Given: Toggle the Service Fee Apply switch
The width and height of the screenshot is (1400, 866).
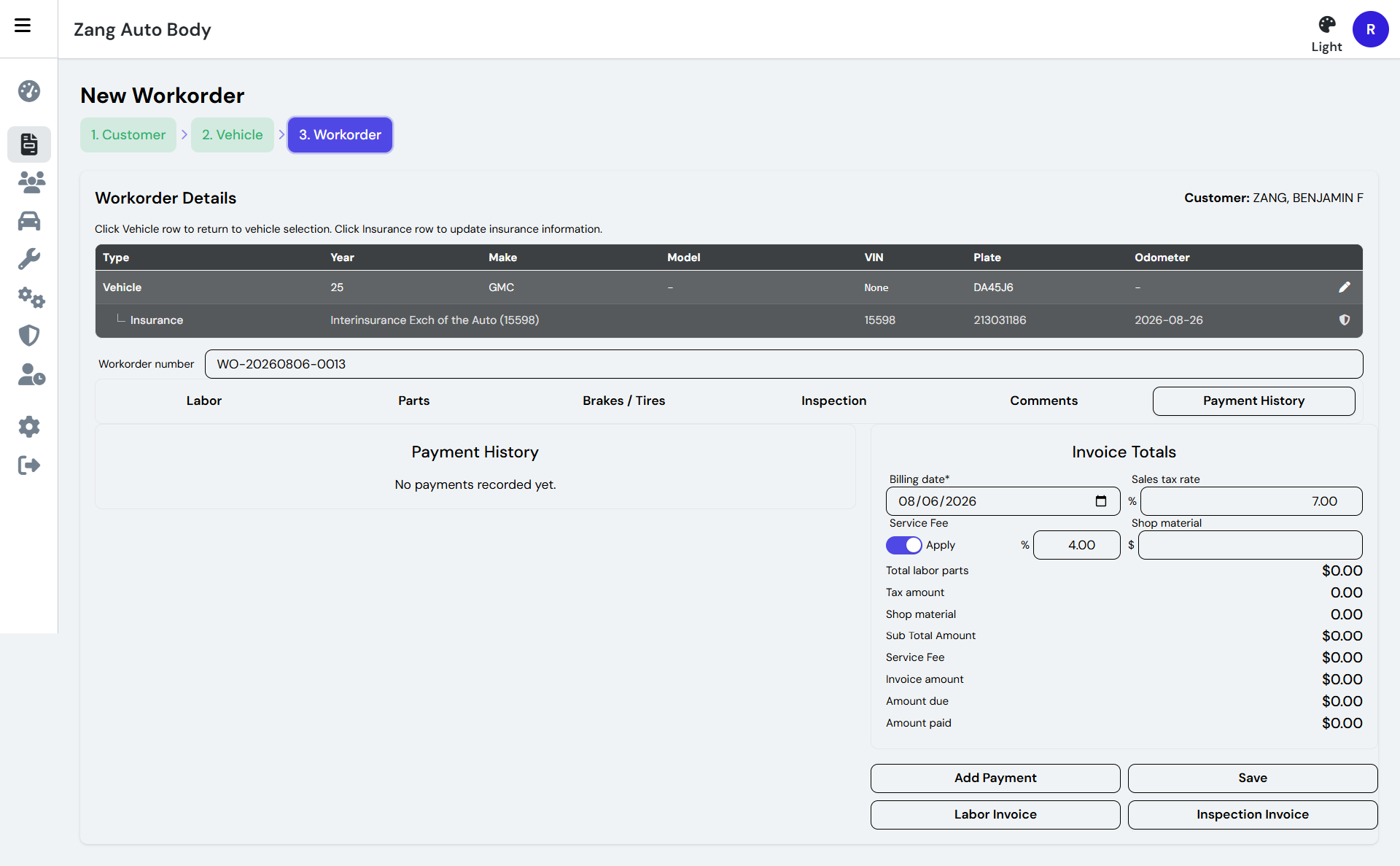Looking at the screenshot, I should tap(904, 545).
